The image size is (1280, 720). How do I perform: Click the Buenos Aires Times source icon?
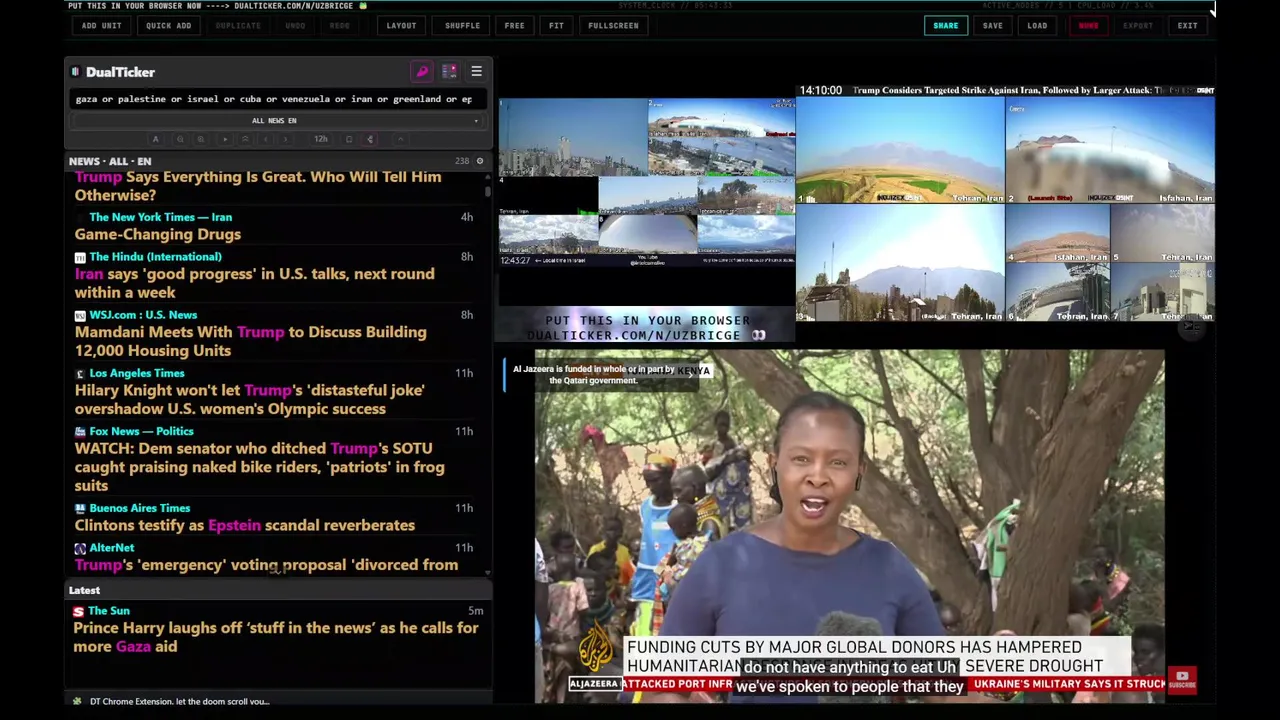point(80,508)
